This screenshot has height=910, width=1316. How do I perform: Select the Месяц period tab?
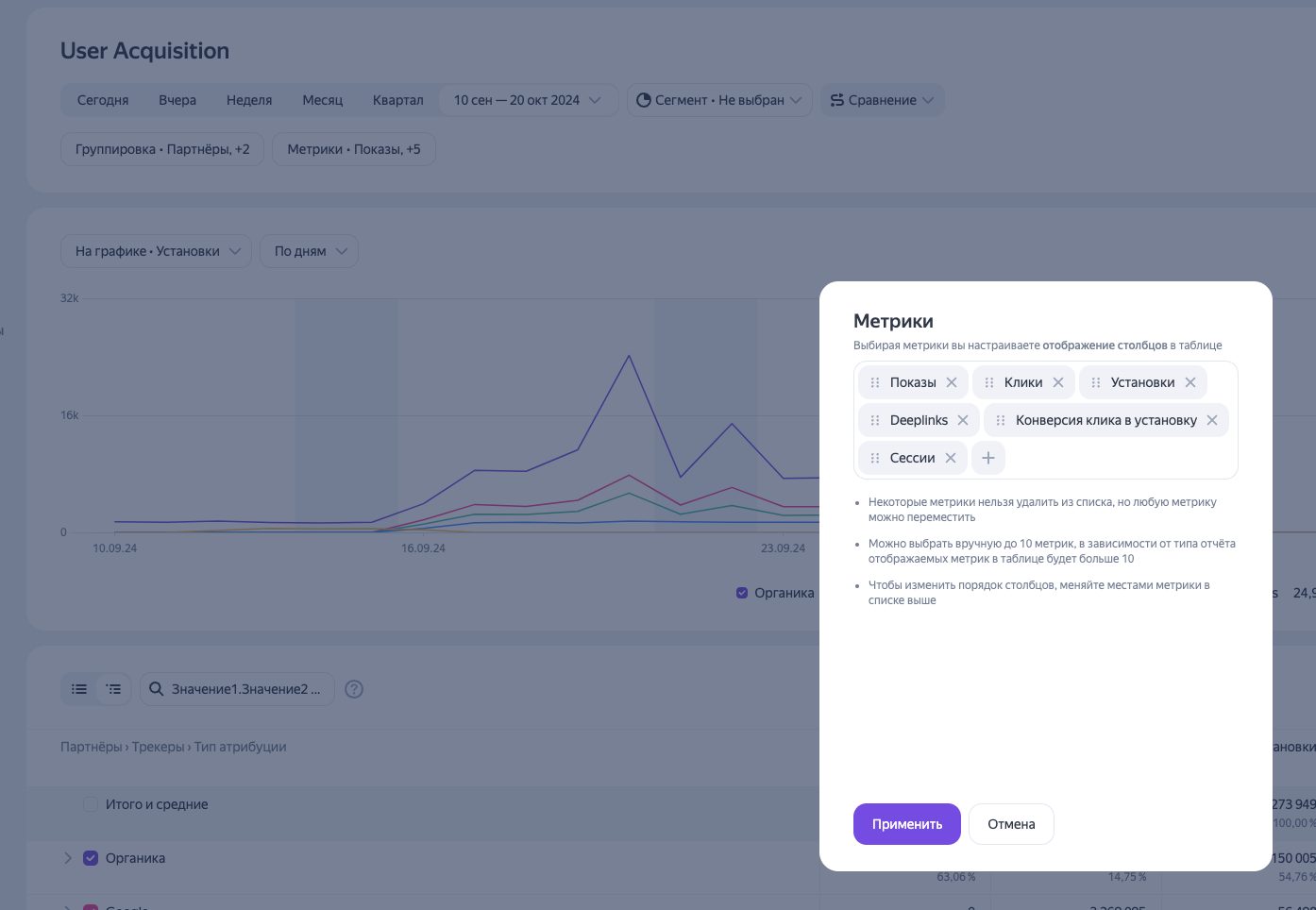(322, 100)
